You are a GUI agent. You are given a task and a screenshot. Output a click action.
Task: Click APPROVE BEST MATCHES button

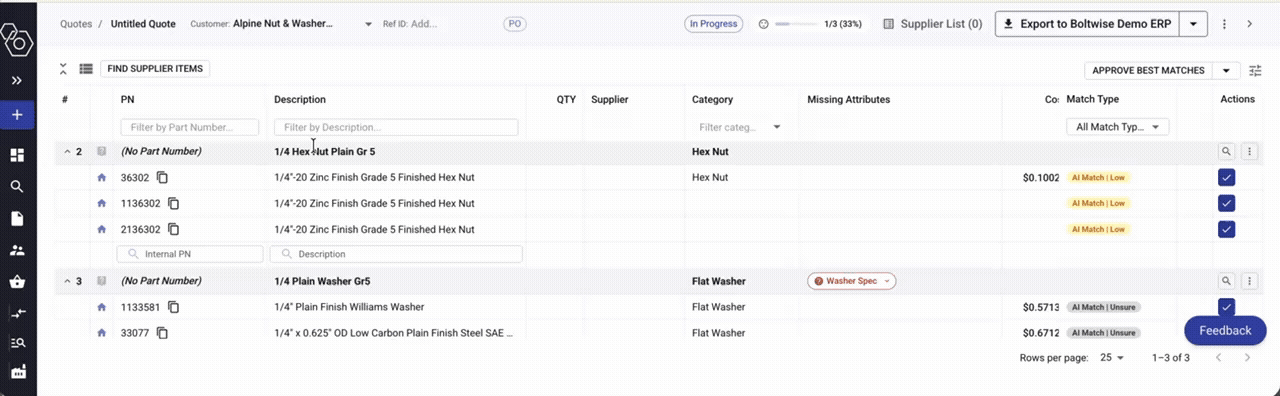[1148, 71]
